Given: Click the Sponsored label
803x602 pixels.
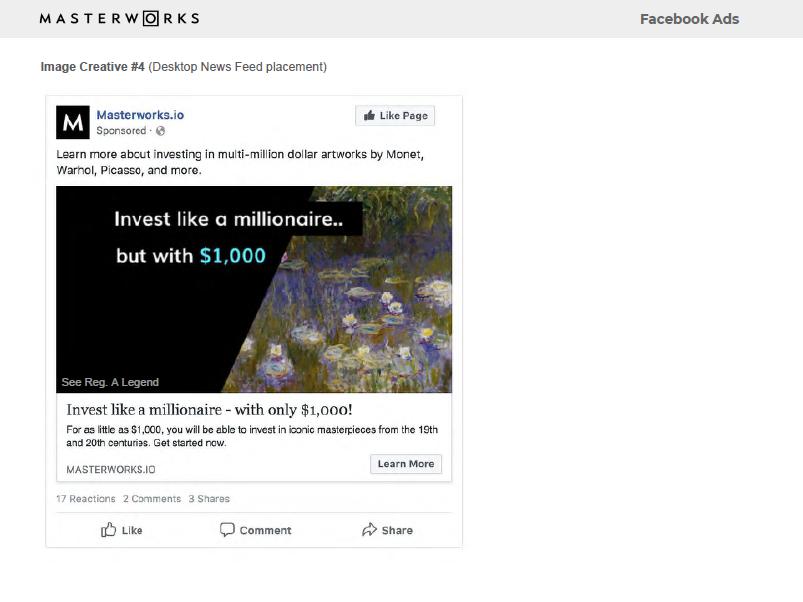Looking at the screenshot, I should tap(121, 131).
